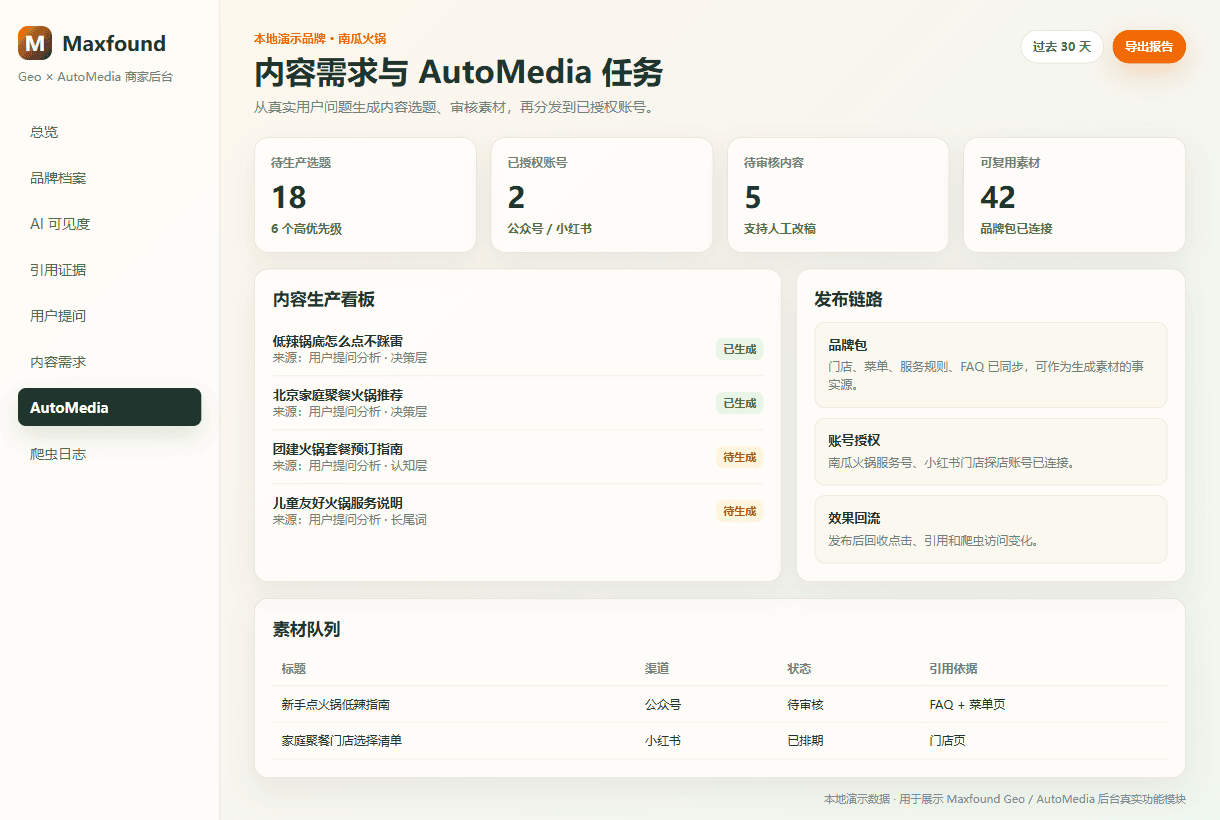Open 爬虫日志 in sidebar
Image resolution: width=1220 pixels, height=820 pixels.
[109, 454]
